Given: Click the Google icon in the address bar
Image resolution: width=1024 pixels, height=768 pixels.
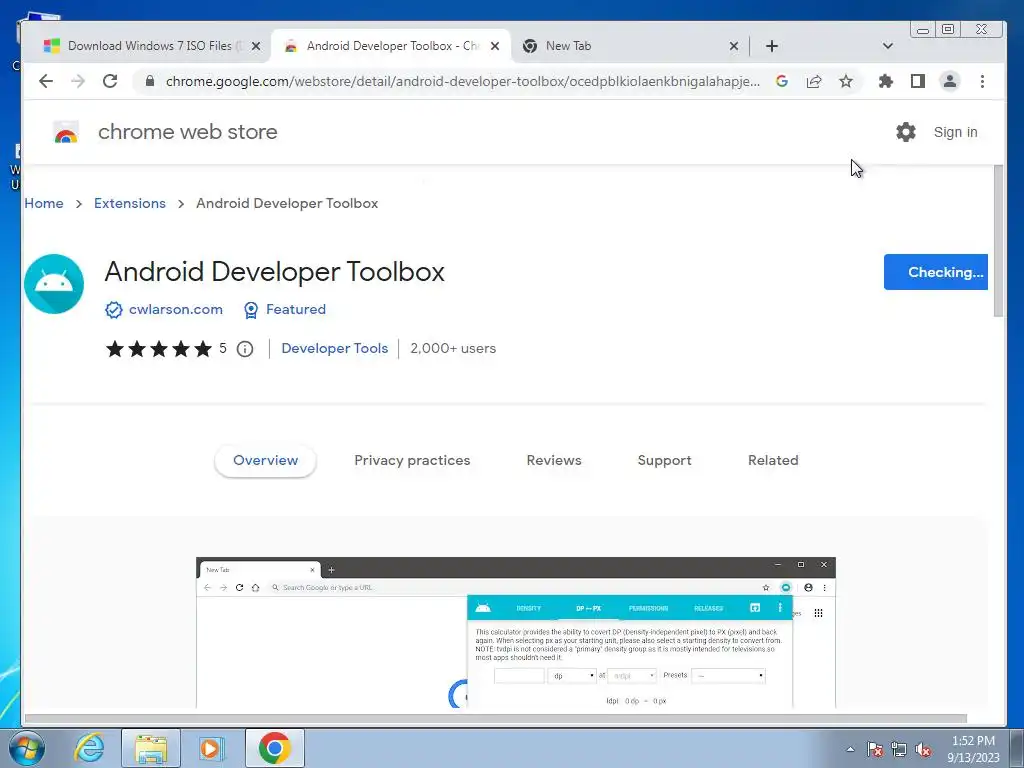Looking at the screenshot, I should [782, 81].
